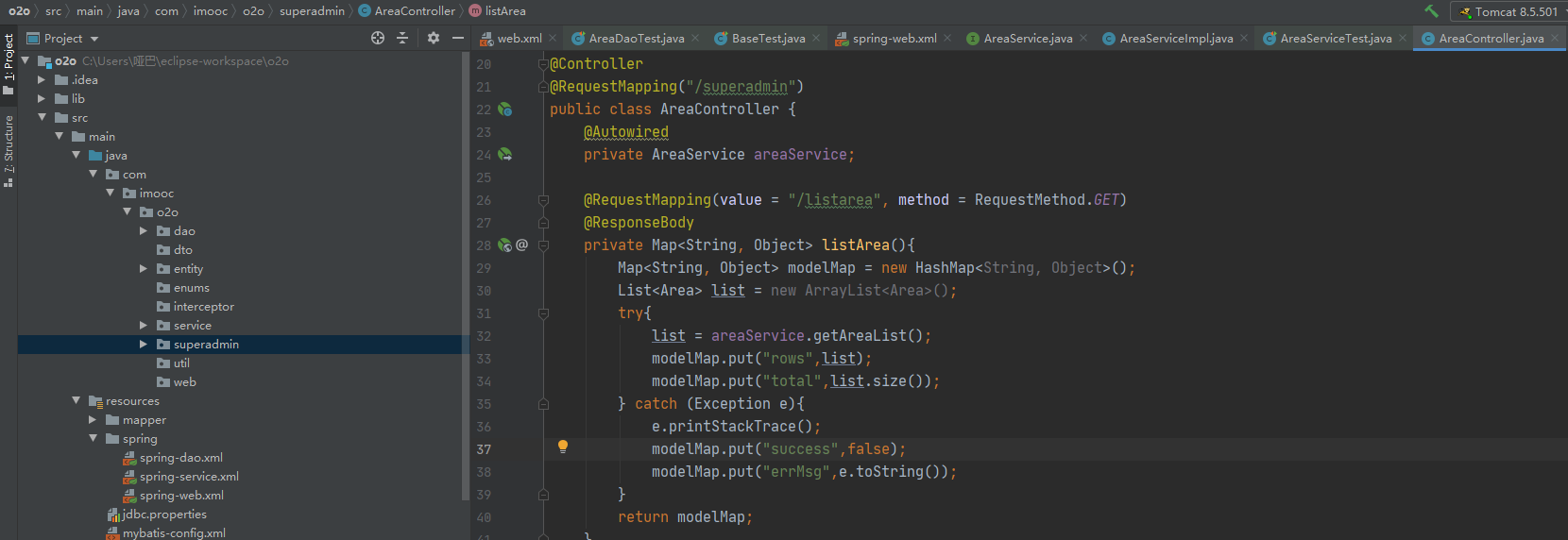Collapse the resources folder arrow
Screen dimensions: 1568x540
click(x=76, y=401)
